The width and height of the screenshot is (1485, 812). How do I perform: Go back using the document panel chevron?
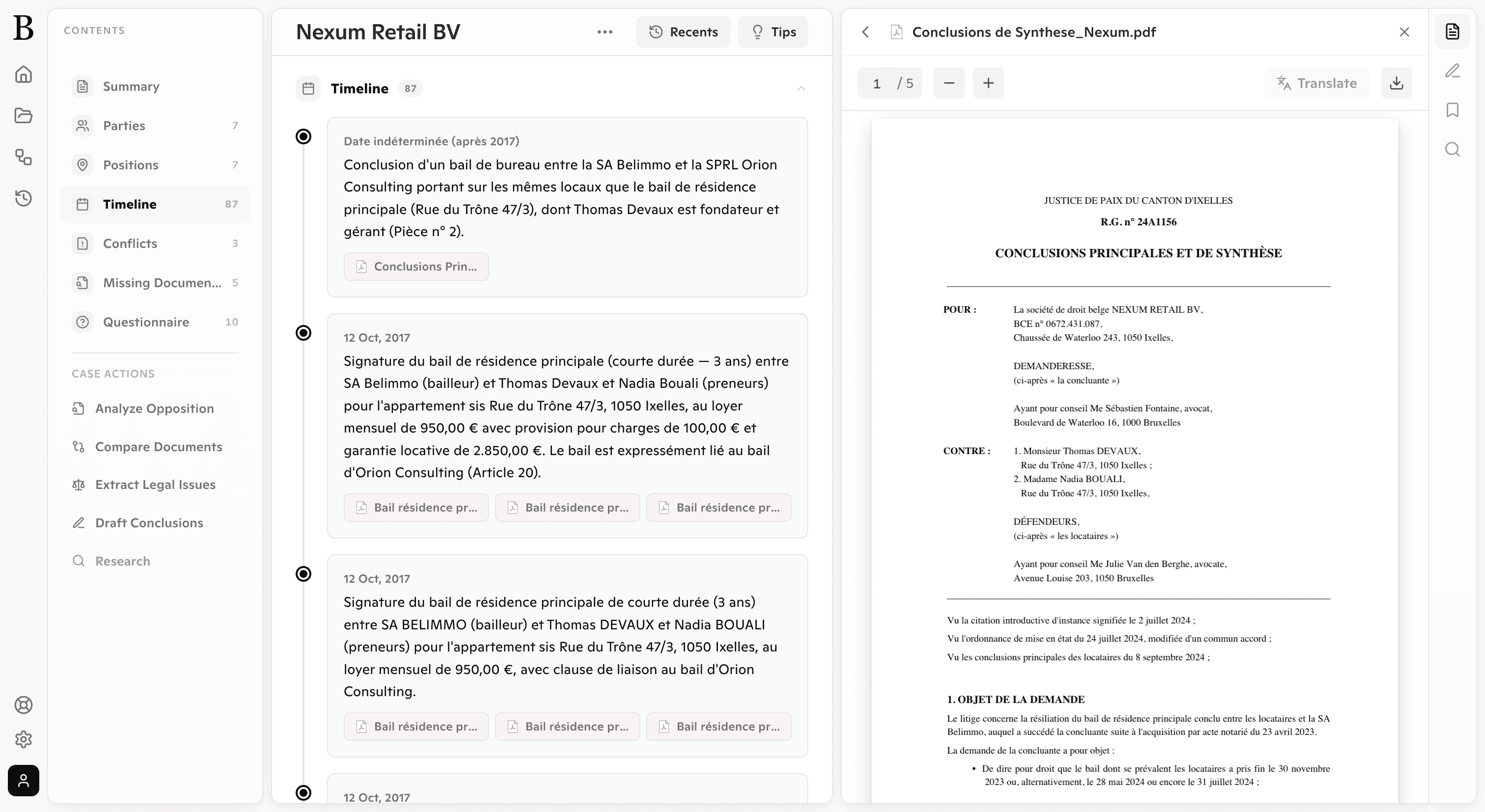point(865,32)
